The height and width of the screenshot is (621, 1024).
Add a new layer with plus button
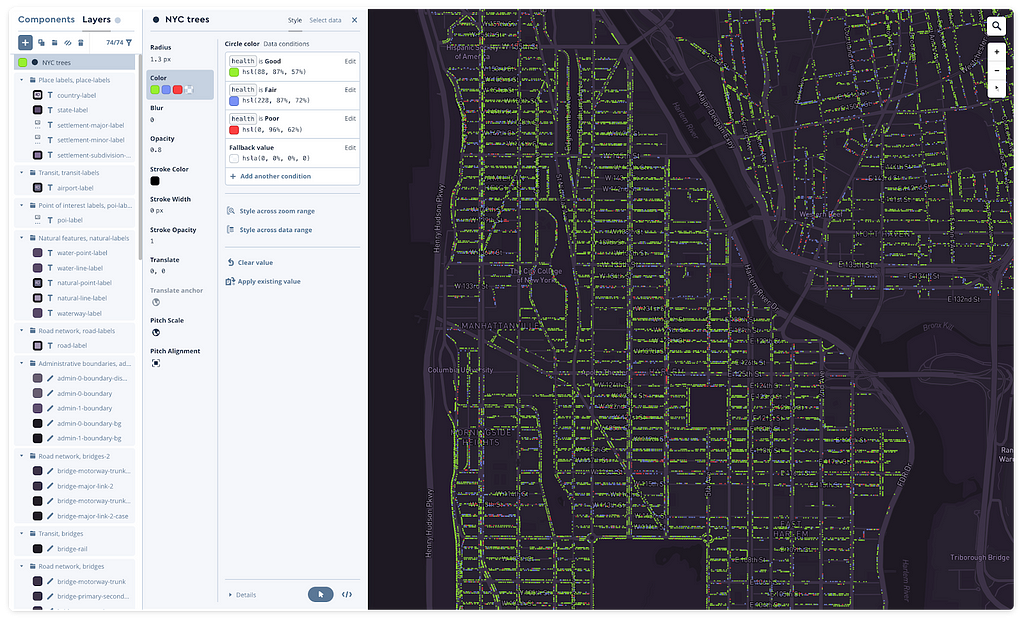25,42
